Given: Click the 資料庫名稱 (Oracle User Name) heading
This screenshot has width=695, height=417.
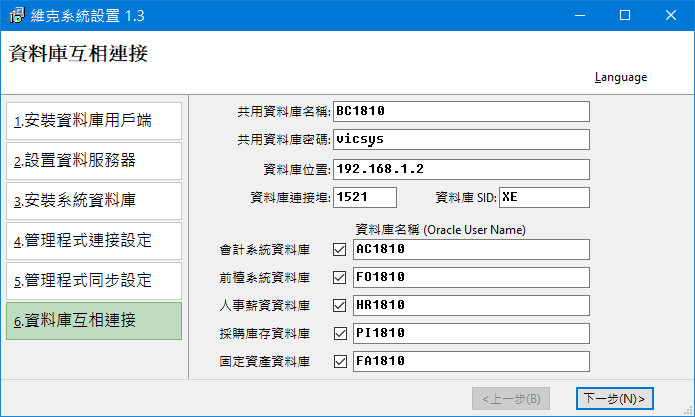Looking at the screenshot, I should pyautogui.click(x=441, y=230).
